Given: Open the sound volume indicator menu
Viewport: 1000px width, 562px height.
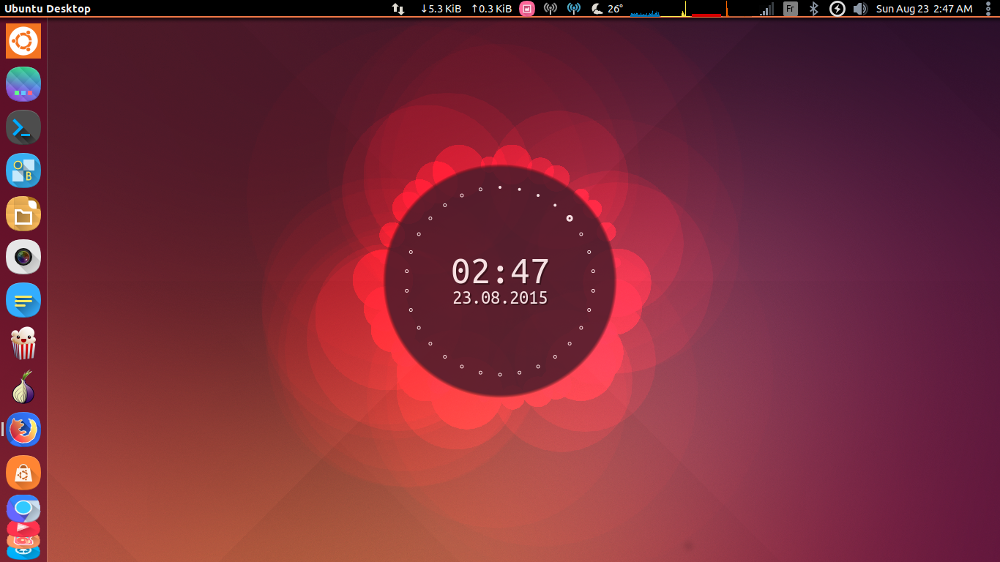Looking at the screenshot, I should pos(860,9).
